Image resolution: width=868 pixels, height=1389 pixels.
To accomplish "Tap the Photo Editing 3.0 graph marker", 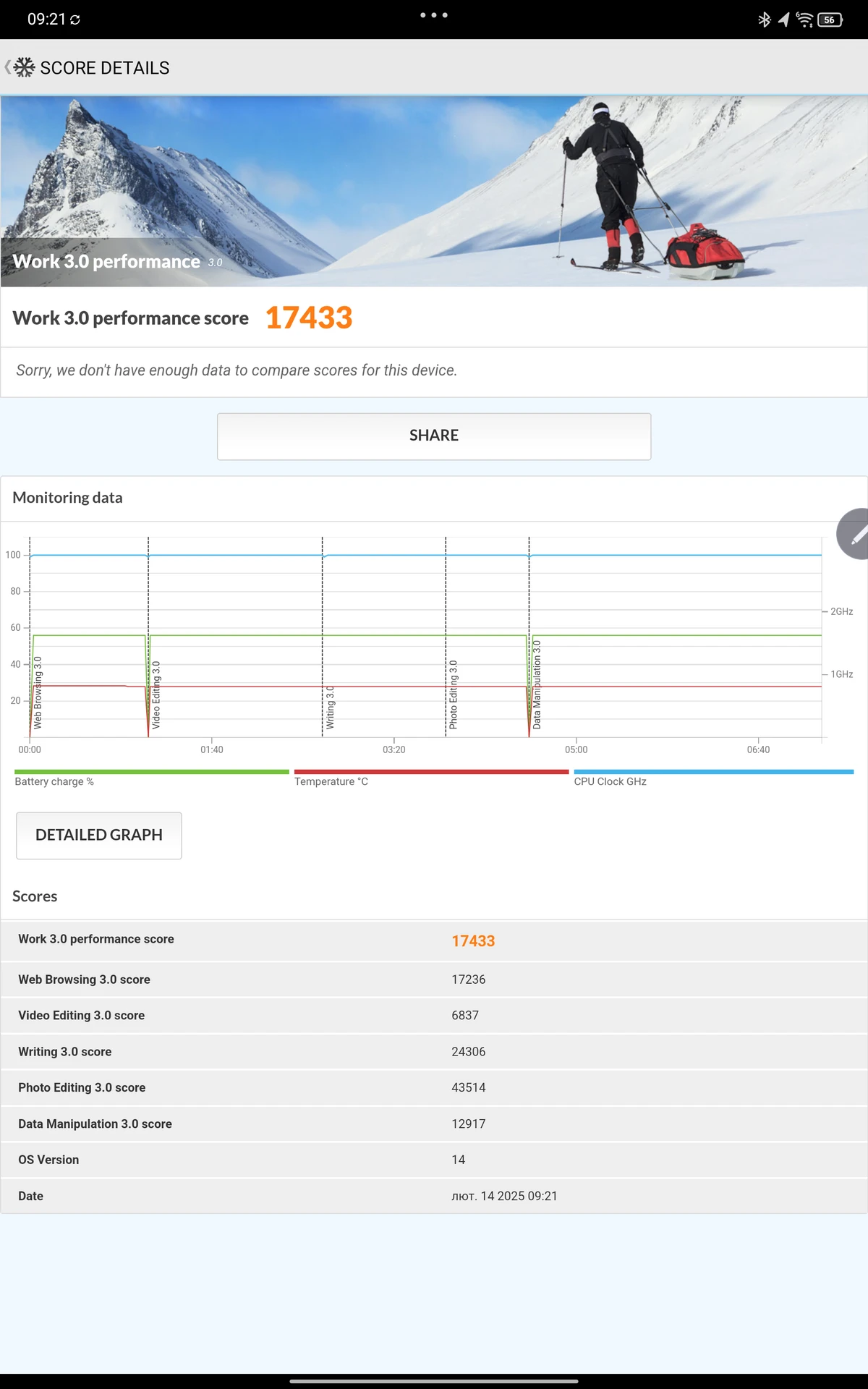I will pyautogui.click(x=454, y=694).
